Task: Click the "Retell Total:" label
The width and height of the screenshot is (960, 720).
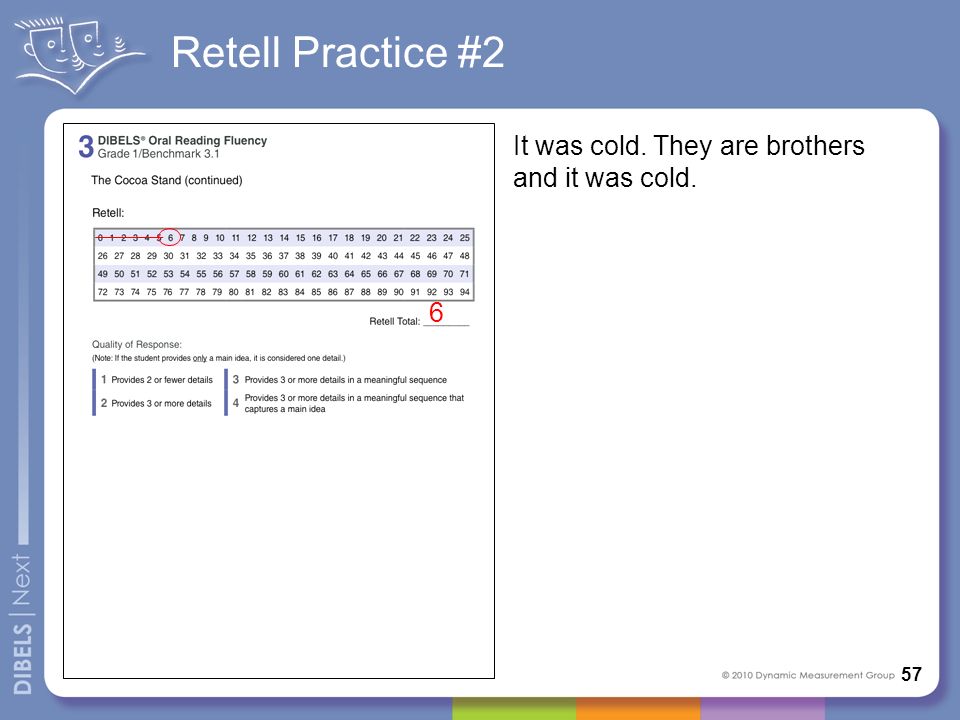Action: (x=394, y=321)
